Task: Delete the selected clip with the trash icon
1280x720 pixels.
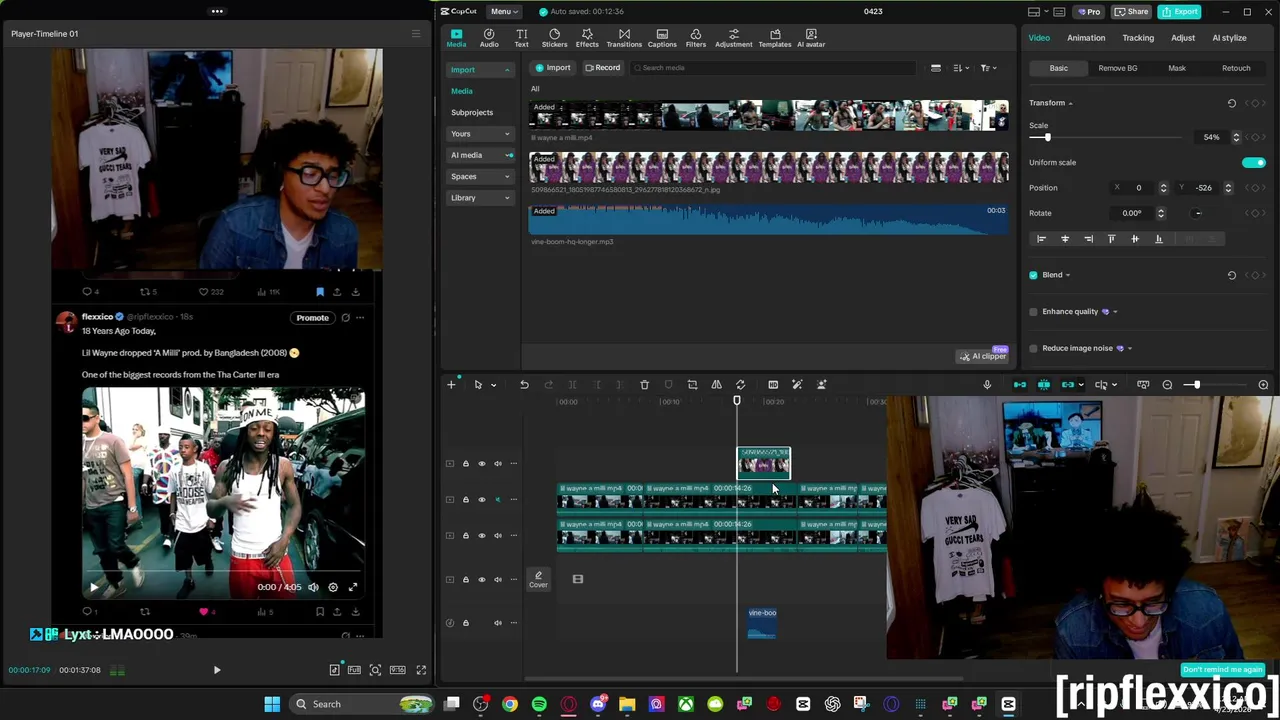Action: click(x=644, y=385)
